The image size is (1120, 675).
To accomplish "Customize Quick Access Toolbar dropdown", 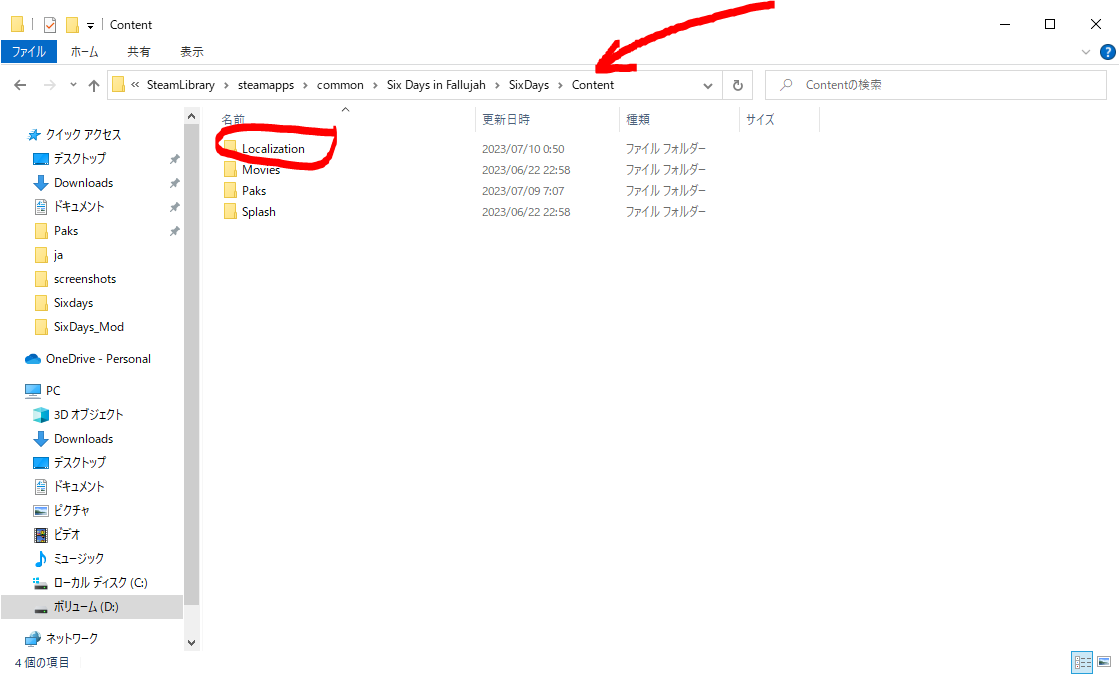I will point(90,26).
